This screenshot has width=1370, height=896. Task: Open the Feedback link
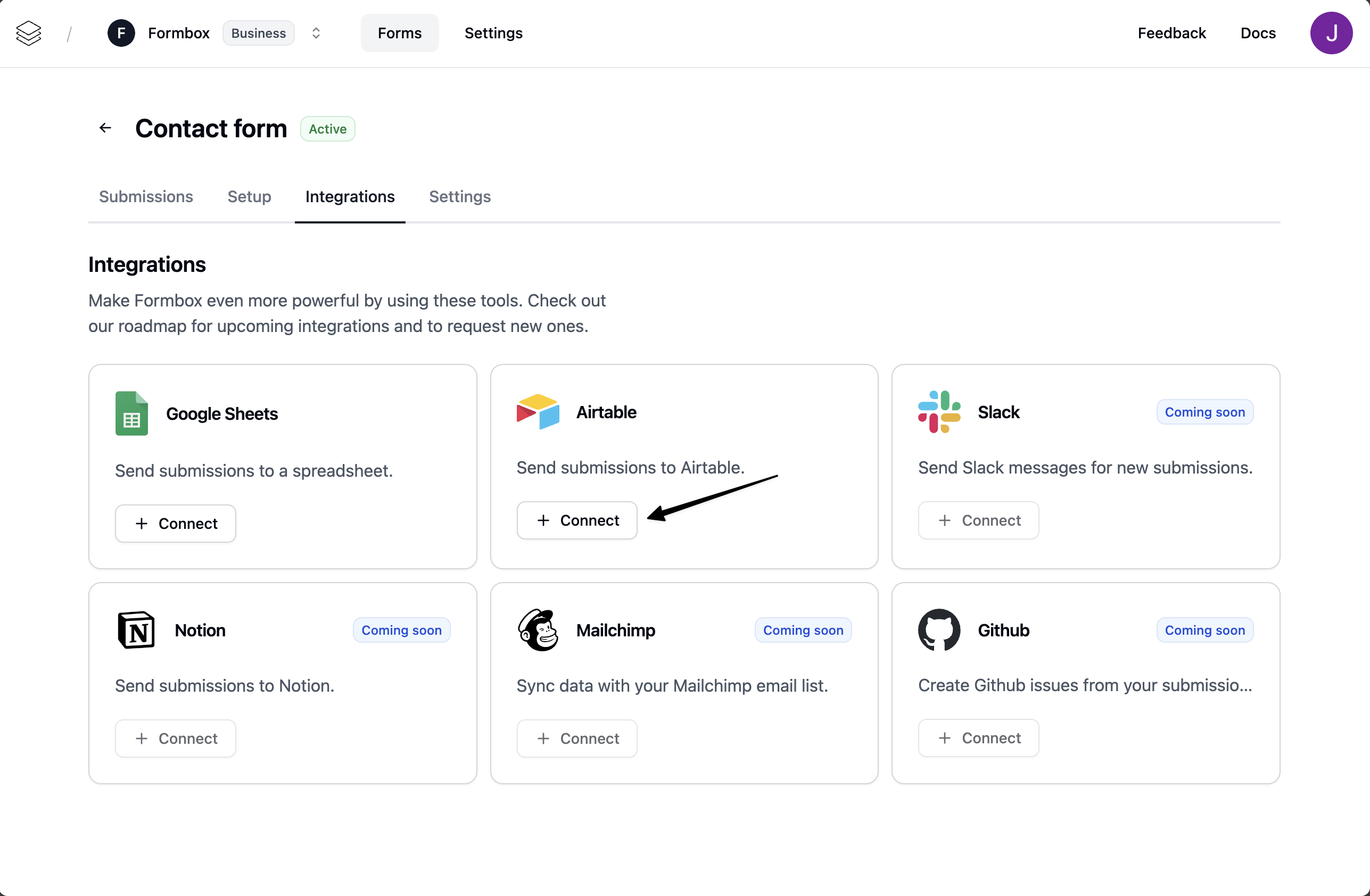[x=1171, y=34]
